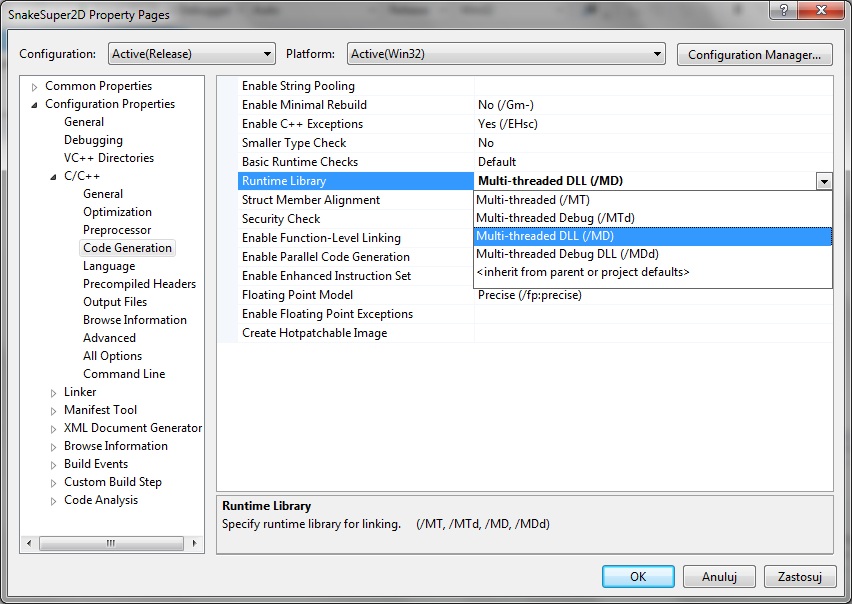Confirm with the OK button

(x=638, y=577)
